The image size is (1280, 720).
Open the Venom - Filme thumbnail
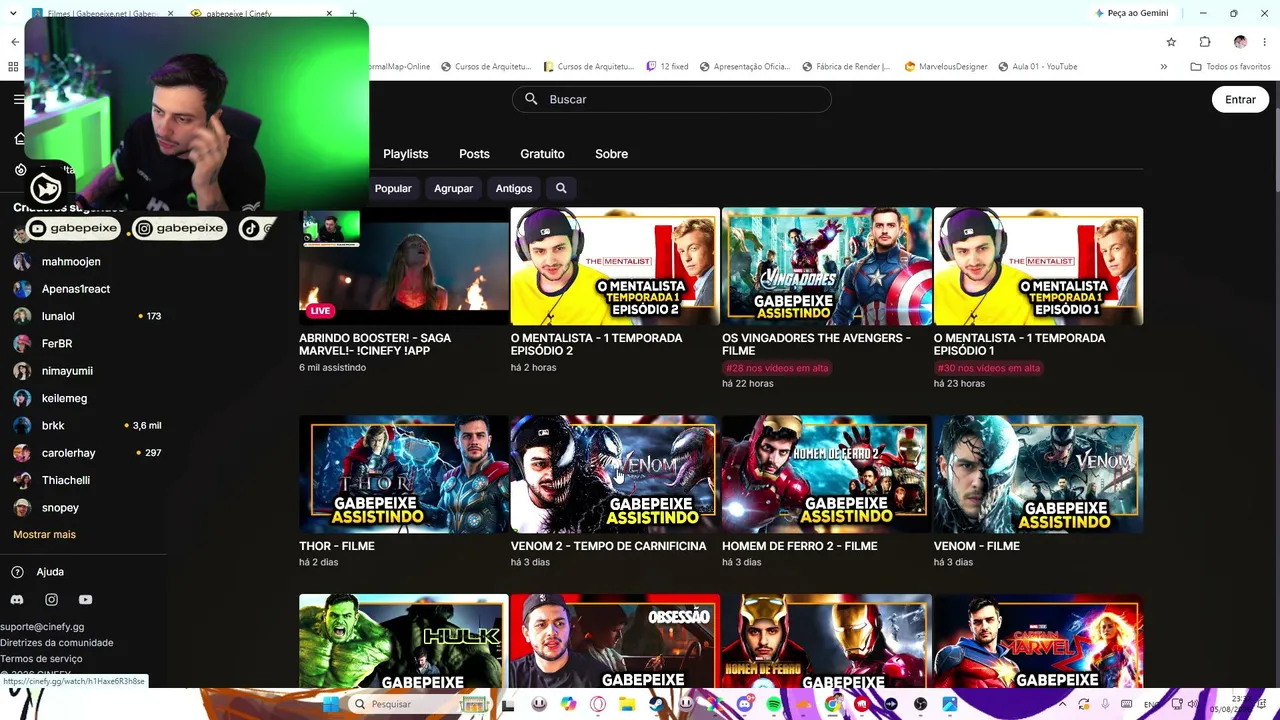1038,474
